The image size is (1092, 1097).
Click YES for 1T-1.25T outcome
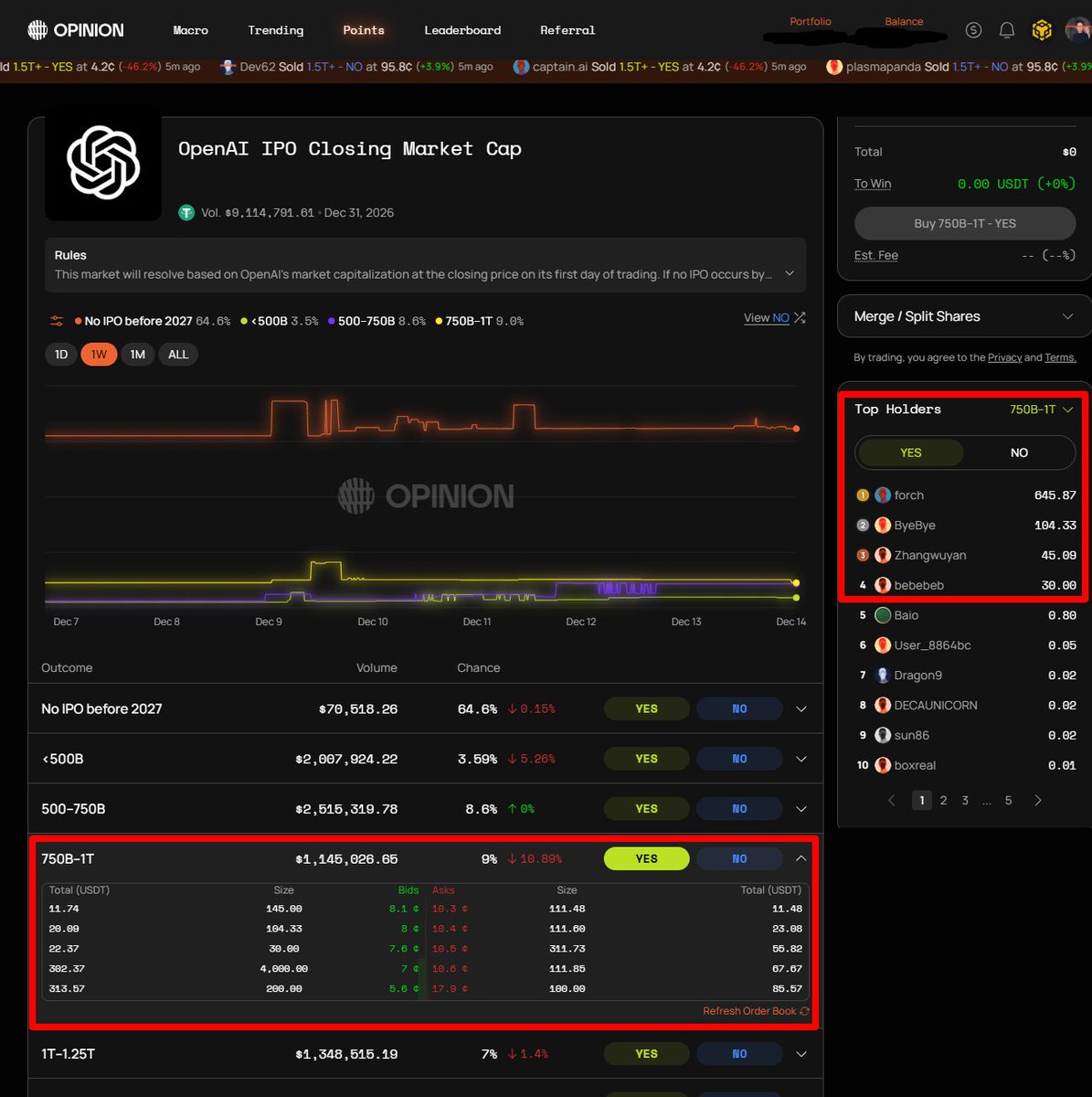646,1054
